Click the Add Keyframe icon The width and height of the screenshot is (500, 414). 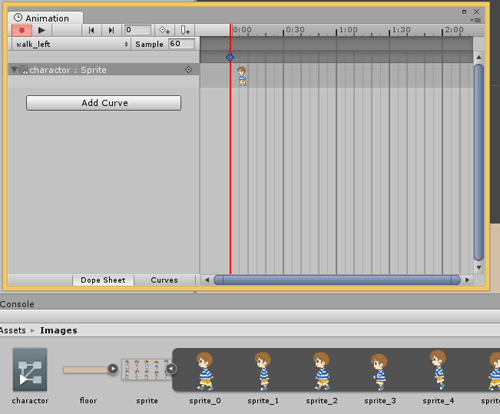164,30
